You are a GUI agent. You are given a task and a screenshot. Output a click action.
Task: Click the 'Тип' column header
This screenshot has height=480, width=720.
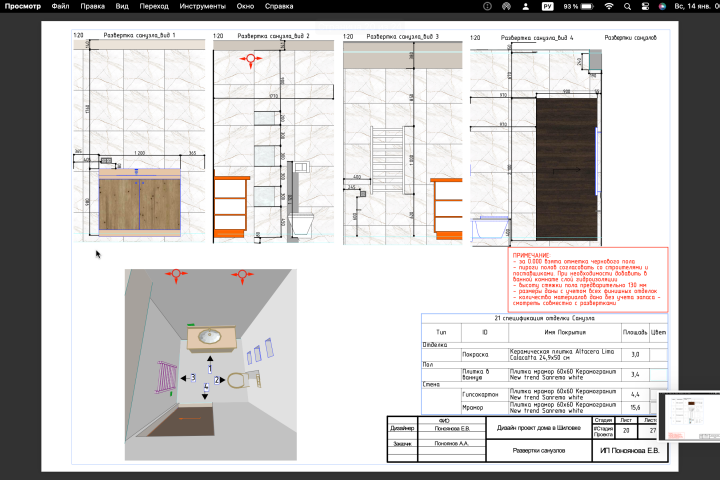[x=441, y=332]
